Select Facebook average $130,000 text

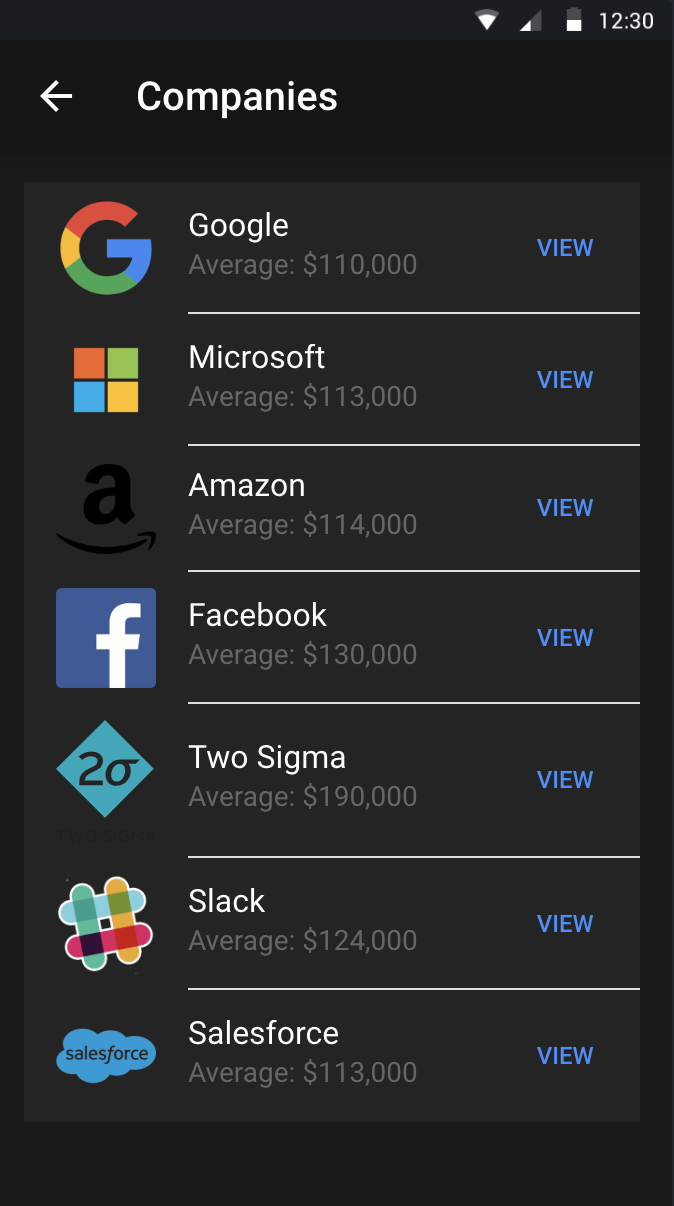pyautogui.click(x=303, y=655)
